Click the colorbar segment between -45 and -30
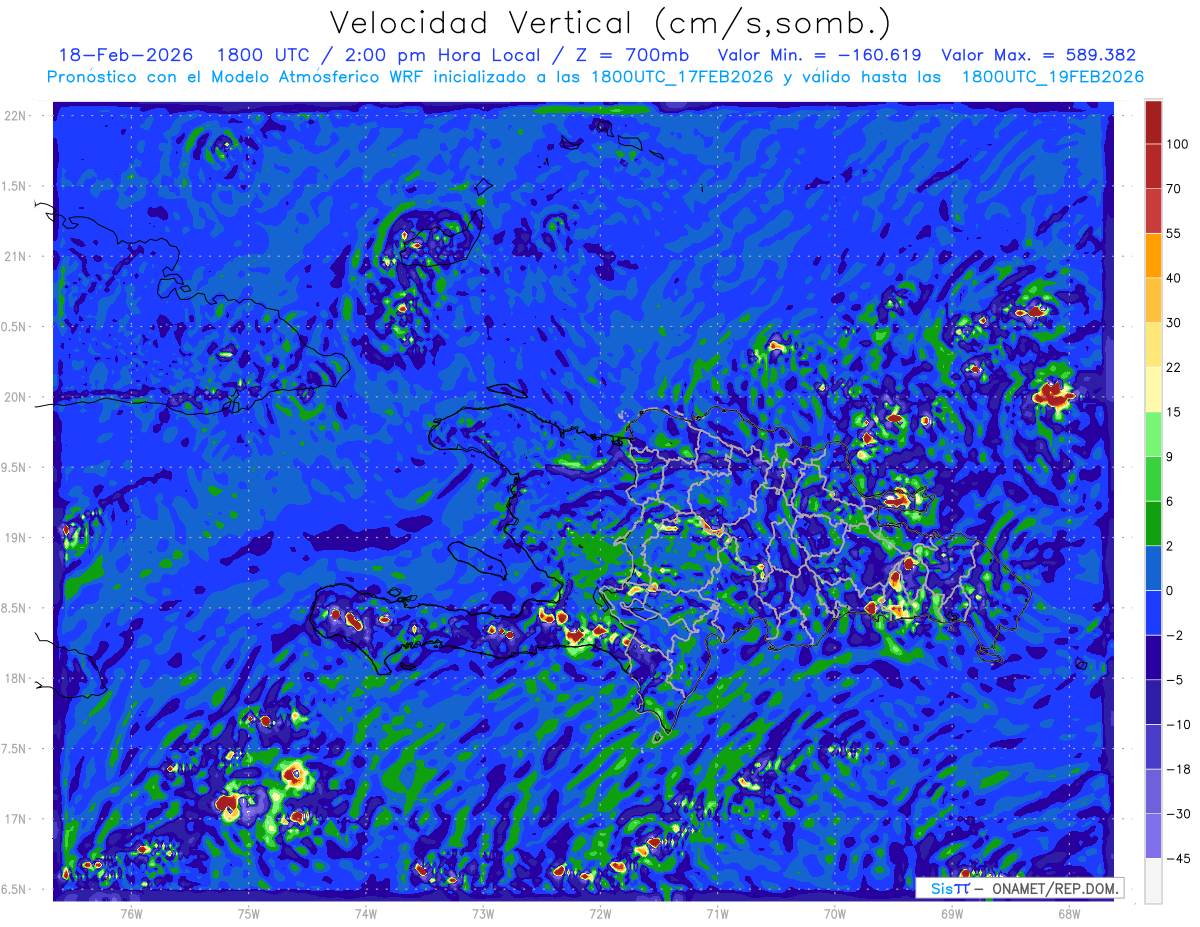The width and height of the screenshot is (1200, 927). click(1153, 835)
